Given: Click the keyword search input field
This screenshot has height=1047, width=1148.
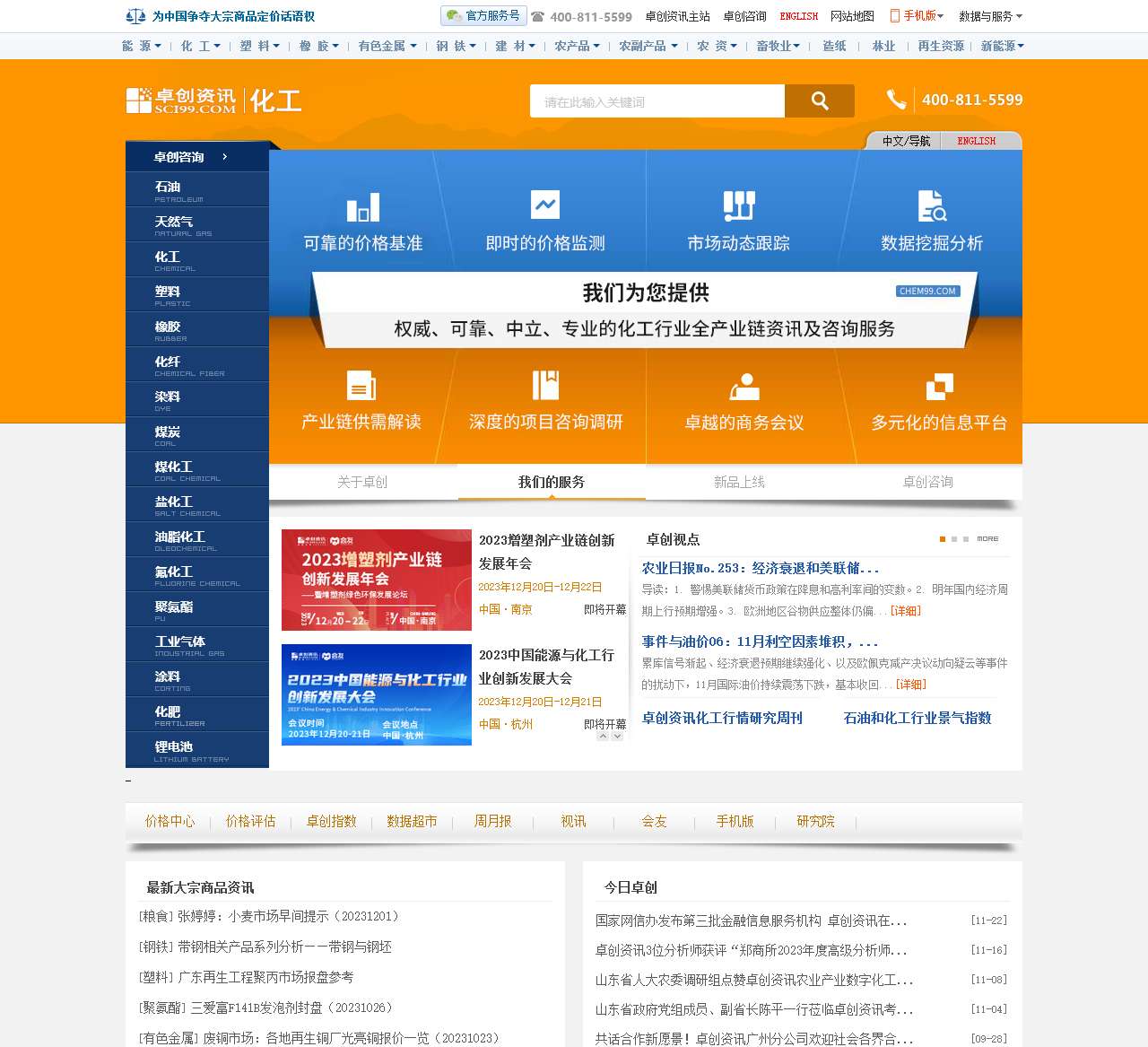Looking at the screenshot, I should click(x=657, y=101).
